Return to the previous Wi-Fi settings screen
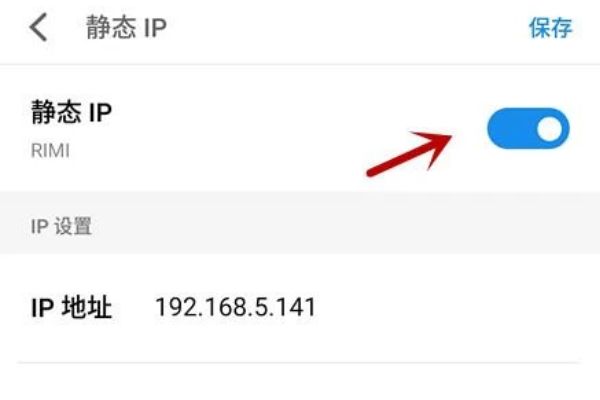The height and width of the screenshot is (400, 600). pyautogui.click(x=38, y=27)
